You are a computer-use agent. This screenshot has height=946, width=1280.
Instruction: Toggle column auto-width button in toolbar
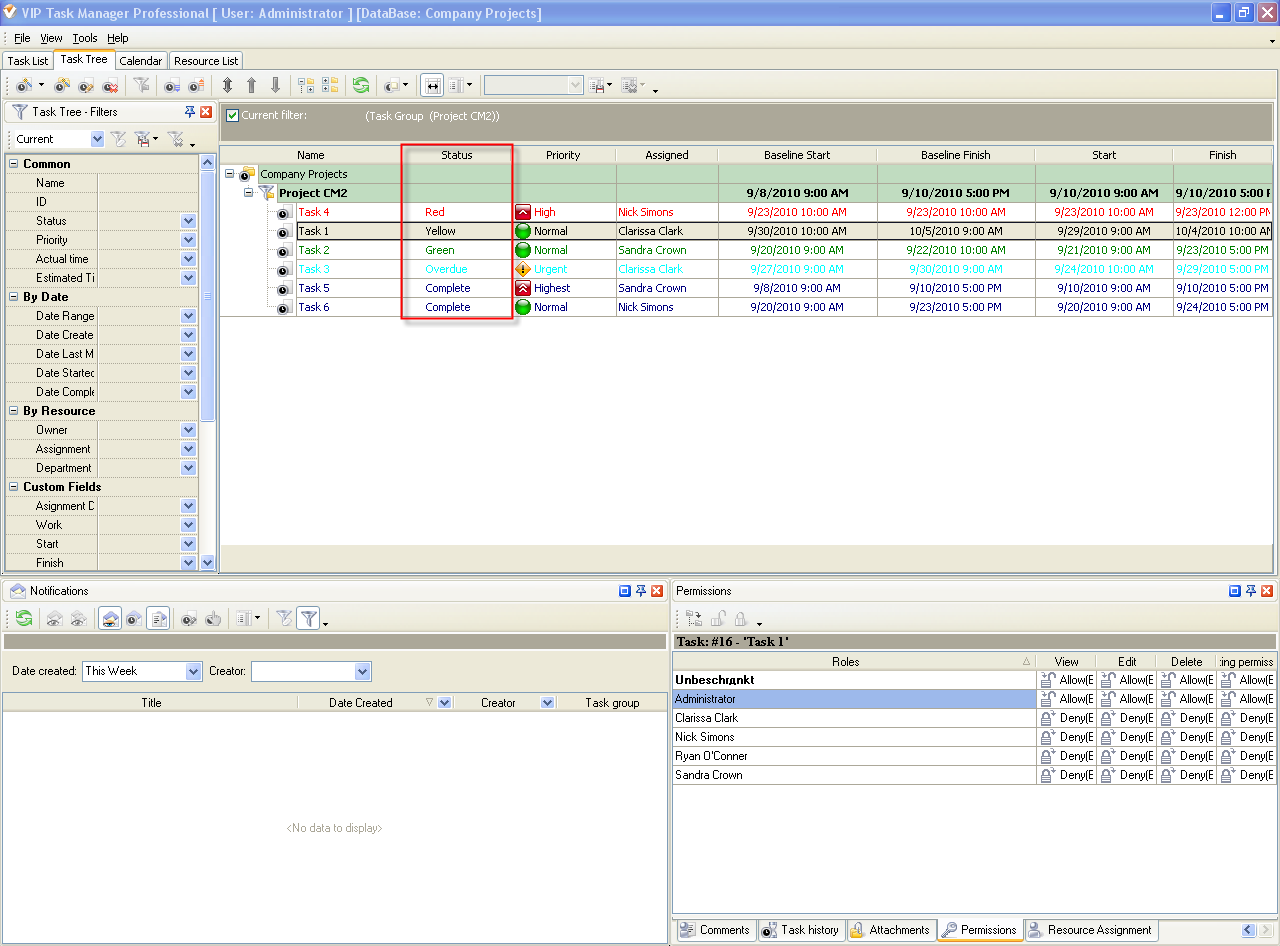432,86
